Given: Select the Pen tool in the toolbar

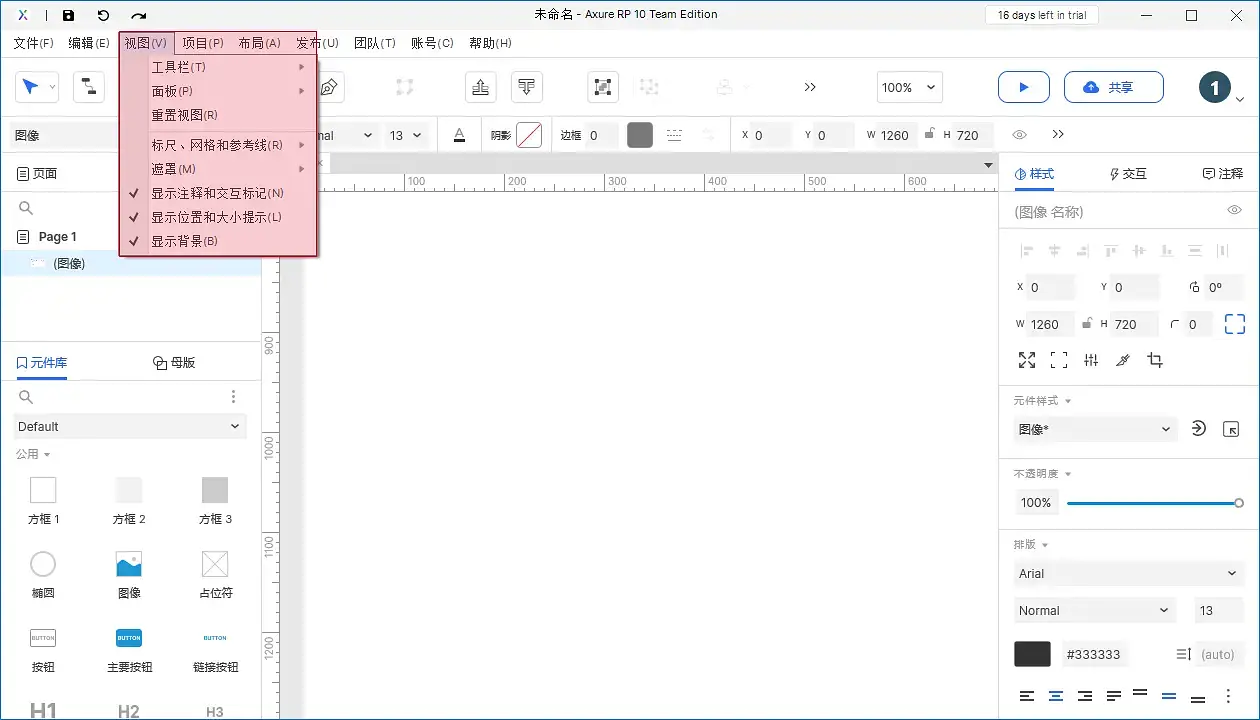Looking at the screenshot, I should point(328,87).
